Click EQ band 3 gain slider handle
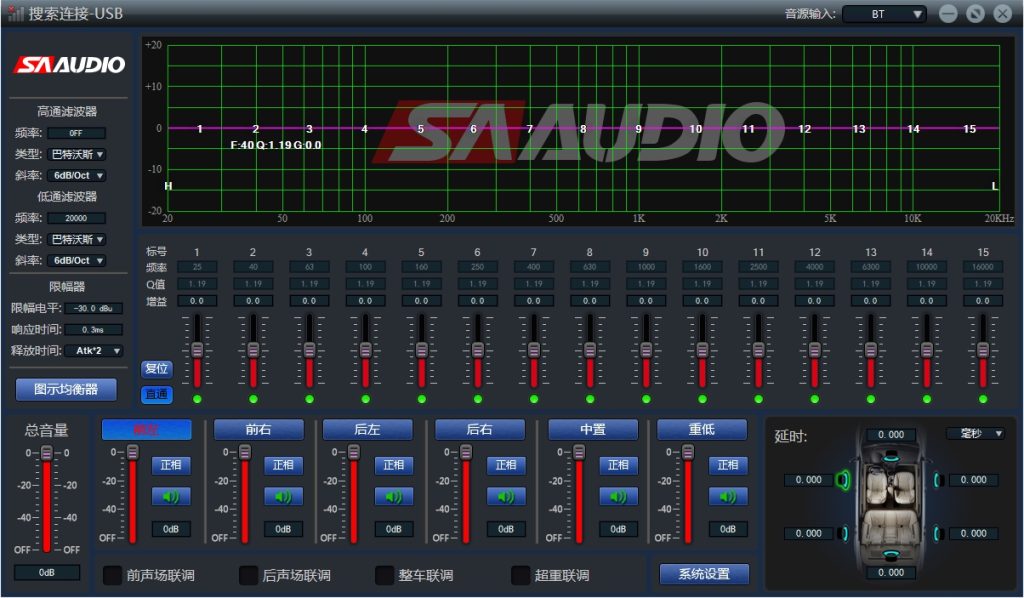Screen dimensions: 1024x598 coord(310,349)
